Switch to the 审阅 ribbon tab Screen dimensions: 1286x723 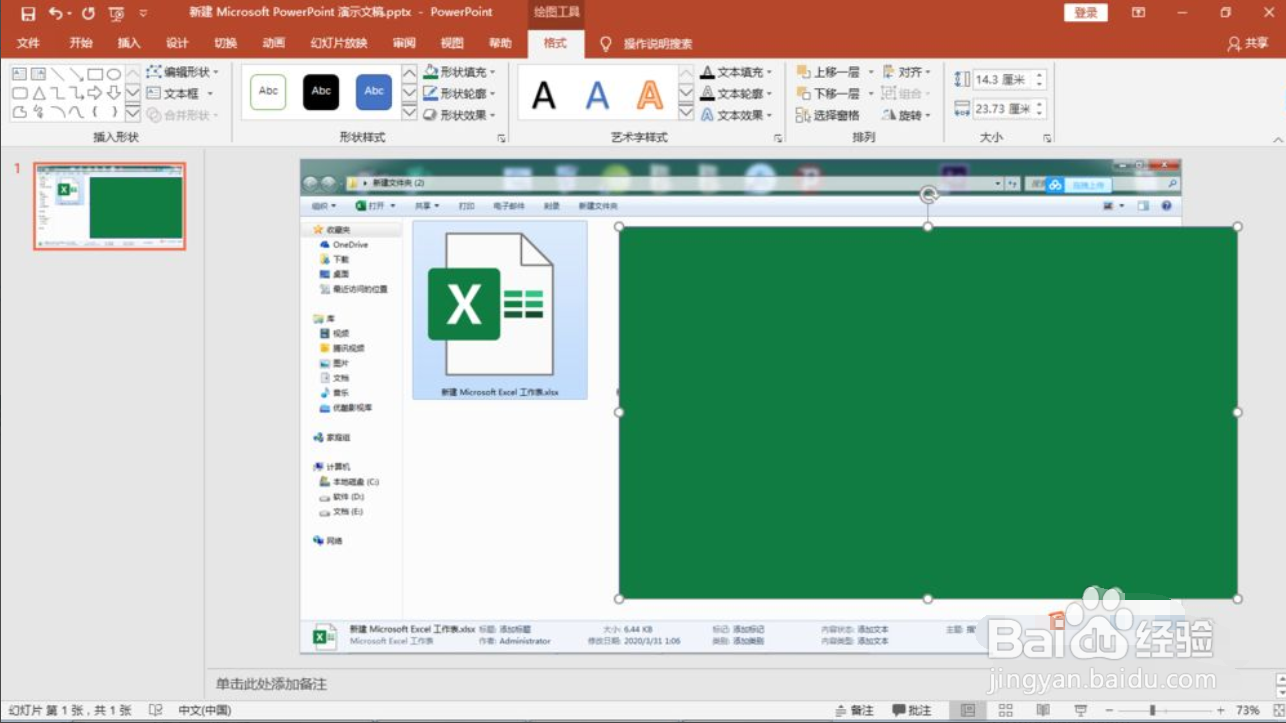tap(404, 43)
